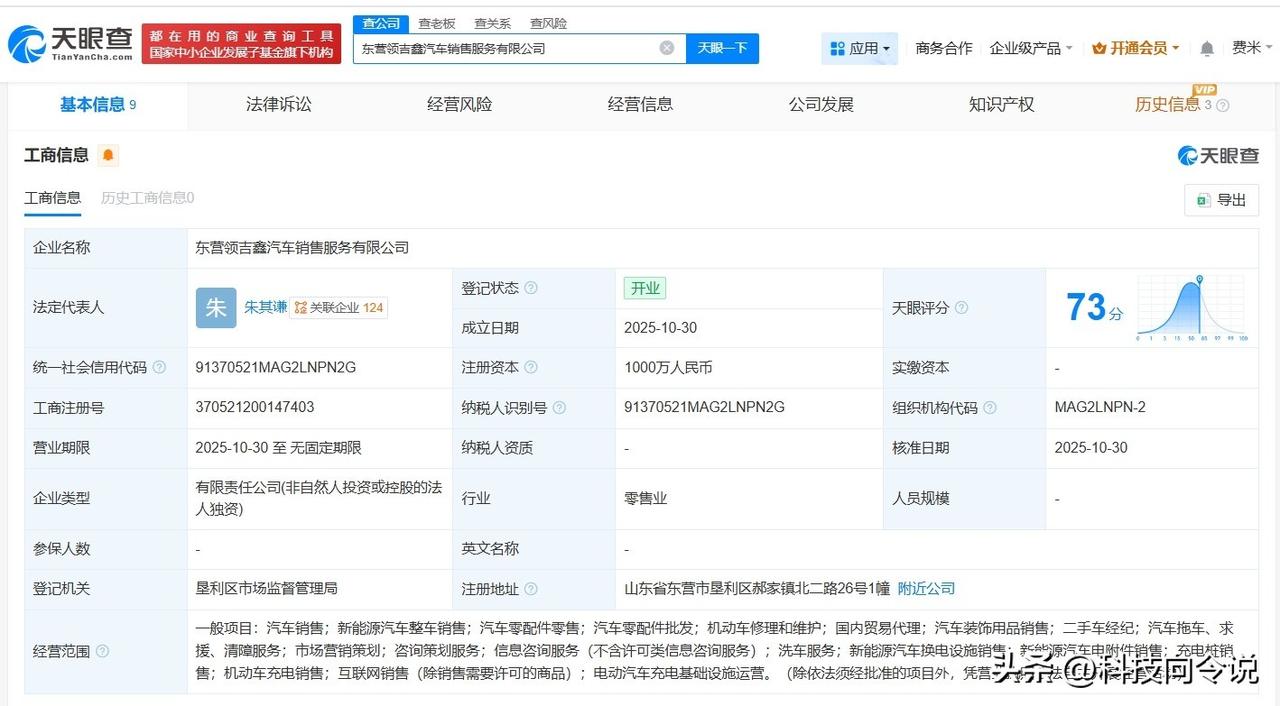Click the 朱 avatar of legal representative

pos(215,308)
